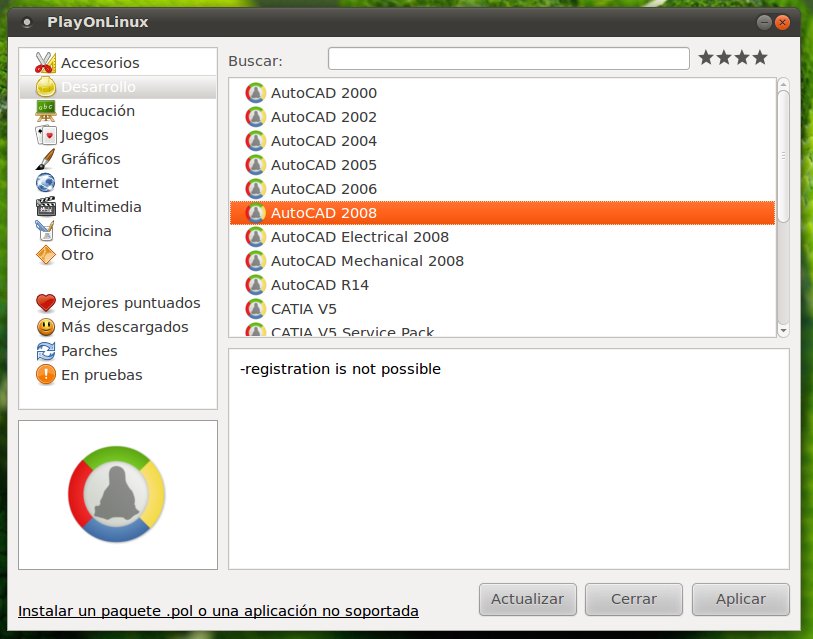The height and width of the screenshot is (639, 813).
Task: Select AutoCAD 2006 in the list
Action: [502, 189]
